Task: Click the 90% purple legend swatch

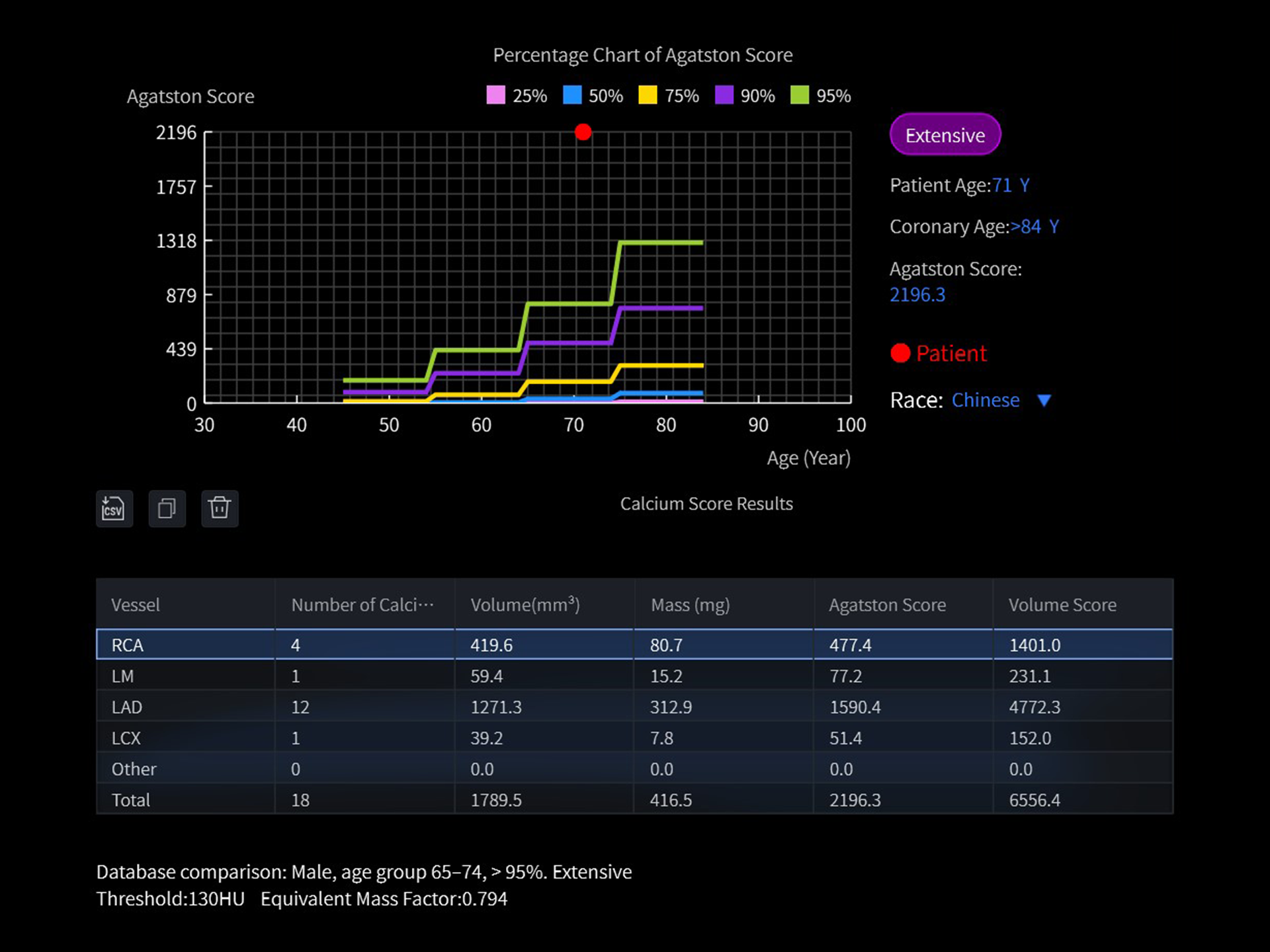Action: (724, 95)
